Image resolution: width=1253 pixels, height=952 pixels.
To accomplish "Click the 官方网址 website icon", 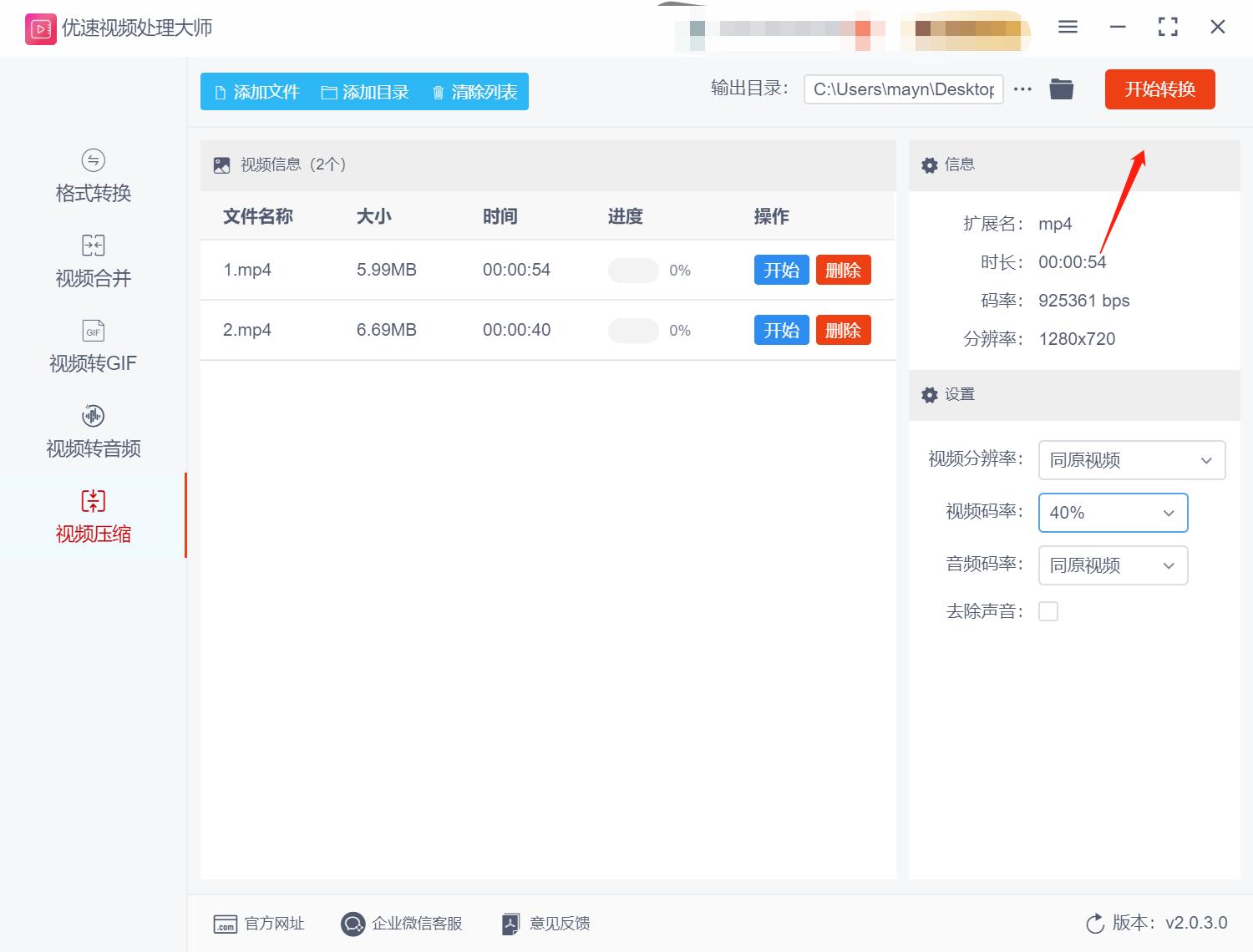I will [x=224, y=924].
